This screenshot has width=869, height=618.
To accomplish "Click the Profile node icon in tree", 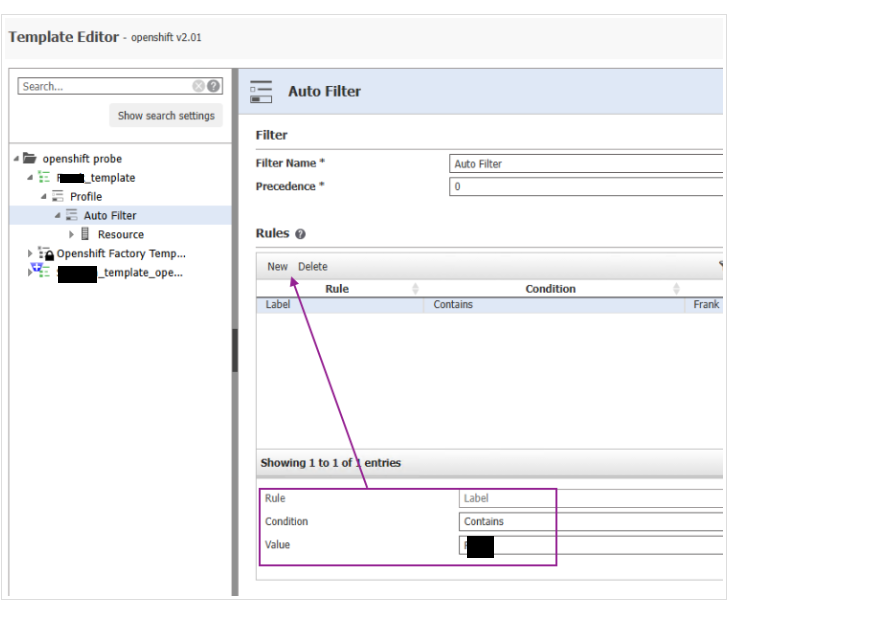I will [58, 197].
